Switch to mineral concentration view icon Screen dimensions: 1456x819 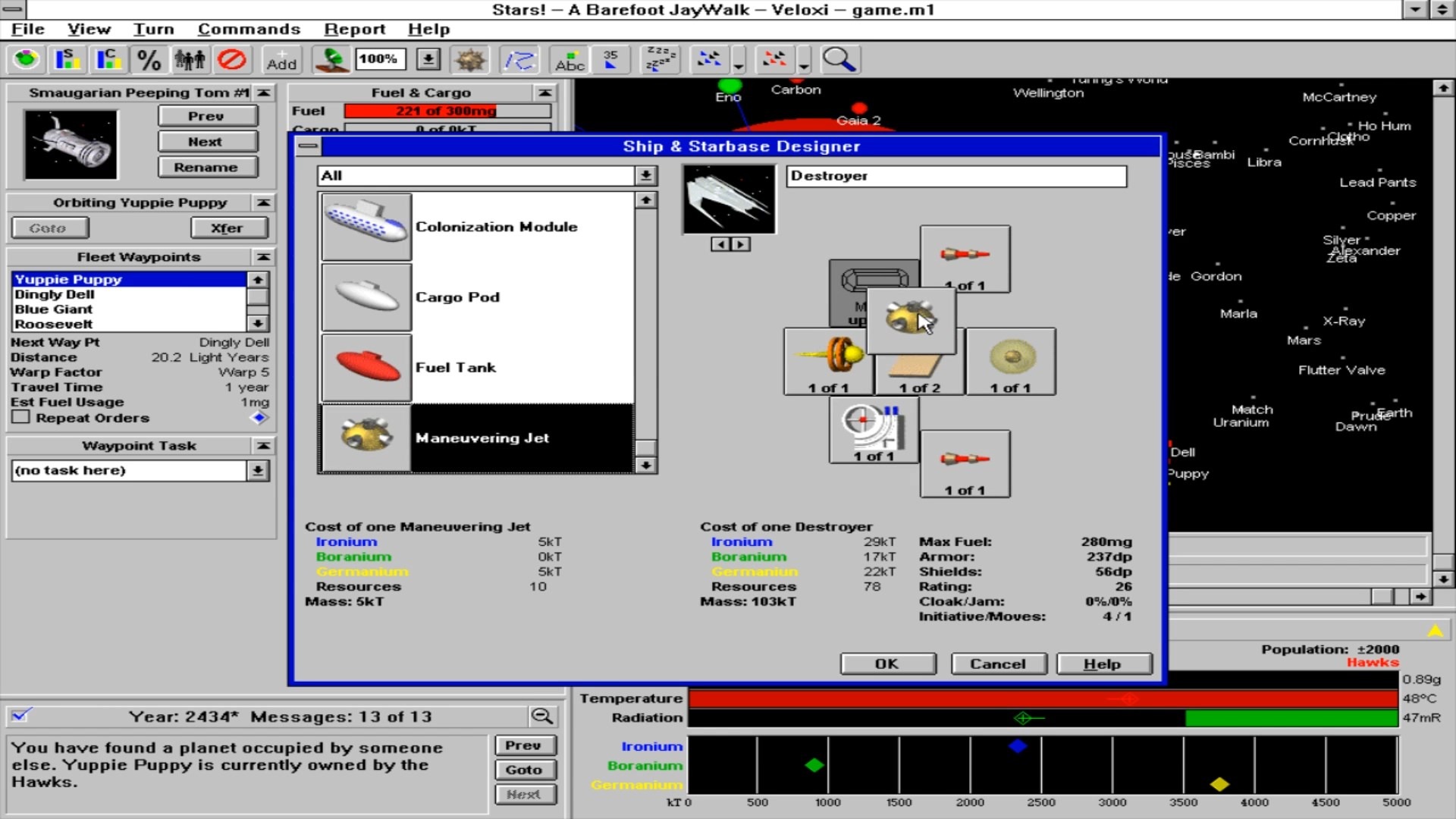point(108,59)
